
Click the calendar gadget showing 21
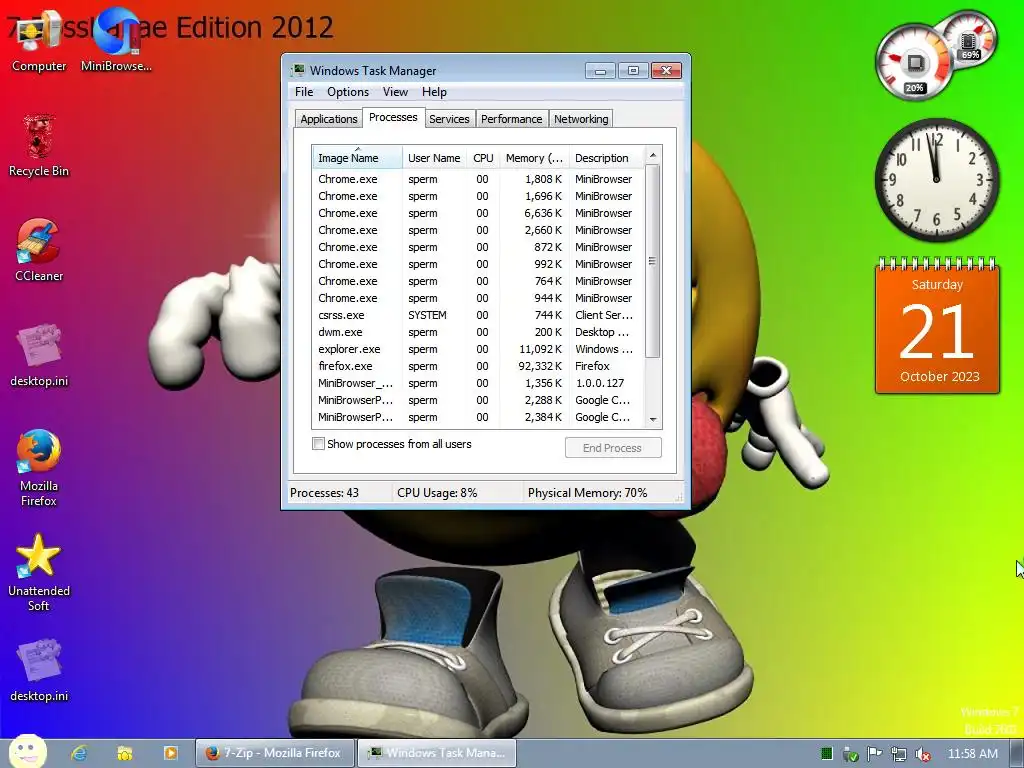point(937,326)
